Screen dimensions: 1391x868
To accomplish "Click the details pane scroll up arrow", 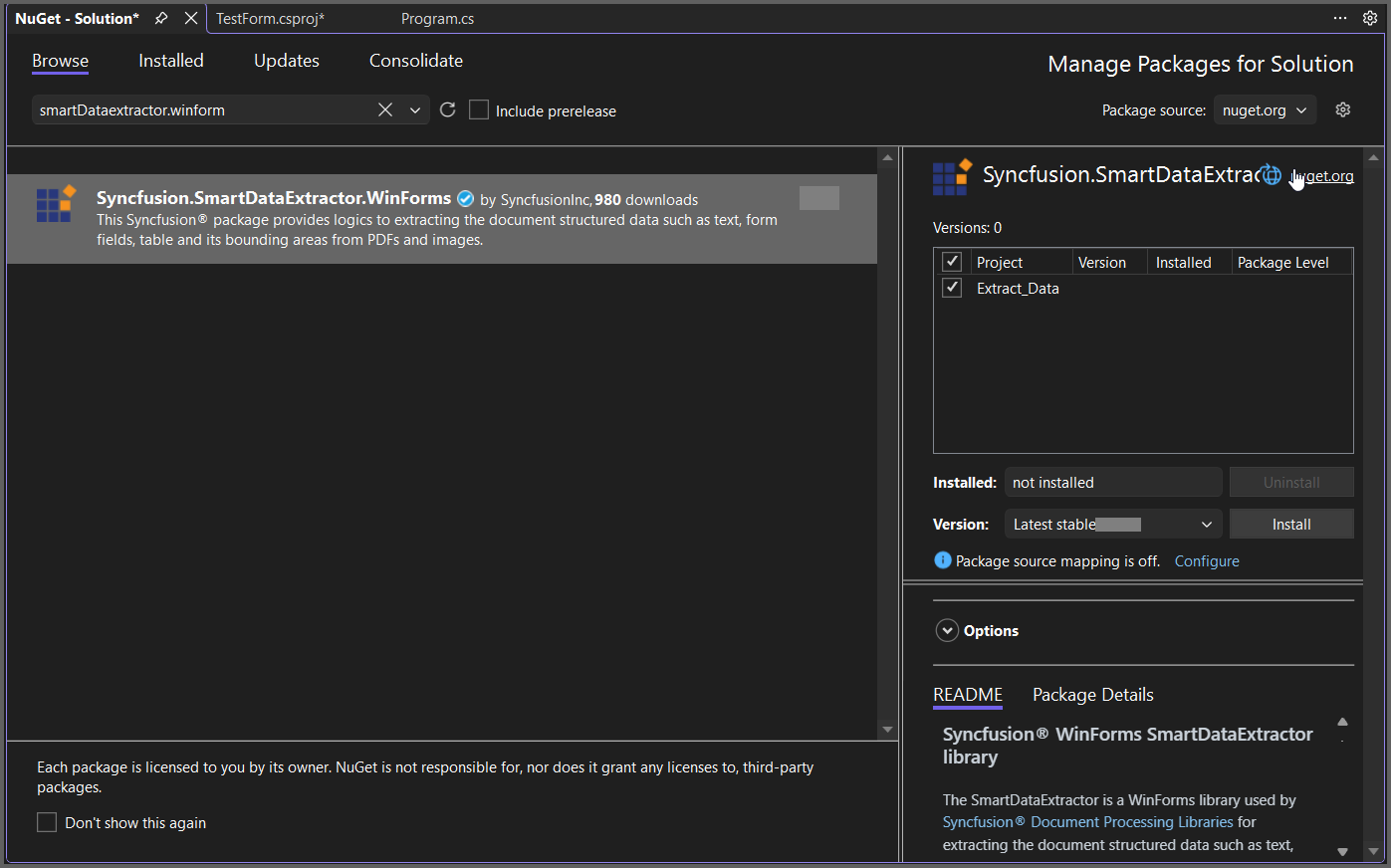I will [x=1374, y=157].
